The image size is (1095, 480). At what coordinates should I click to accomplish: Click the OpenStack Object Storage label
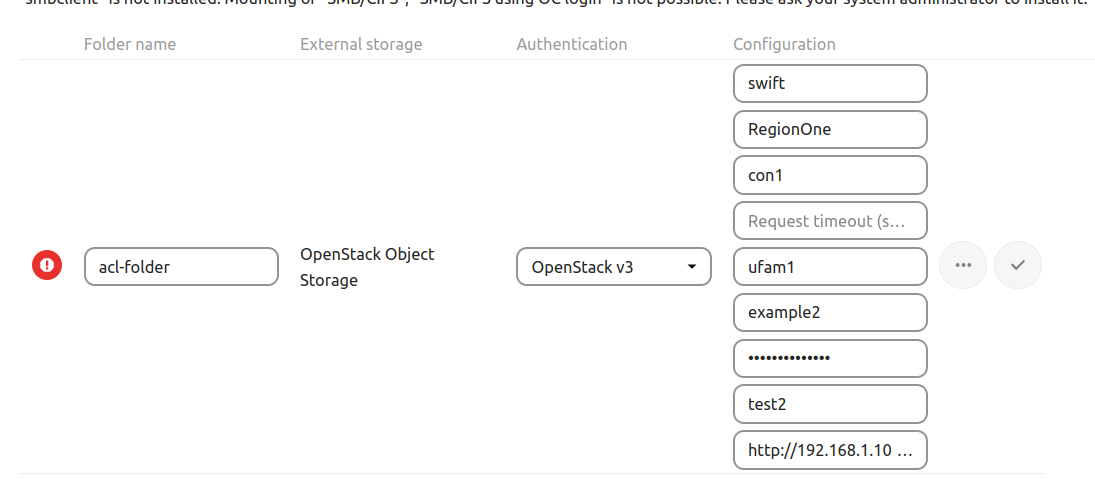point(367,267)
